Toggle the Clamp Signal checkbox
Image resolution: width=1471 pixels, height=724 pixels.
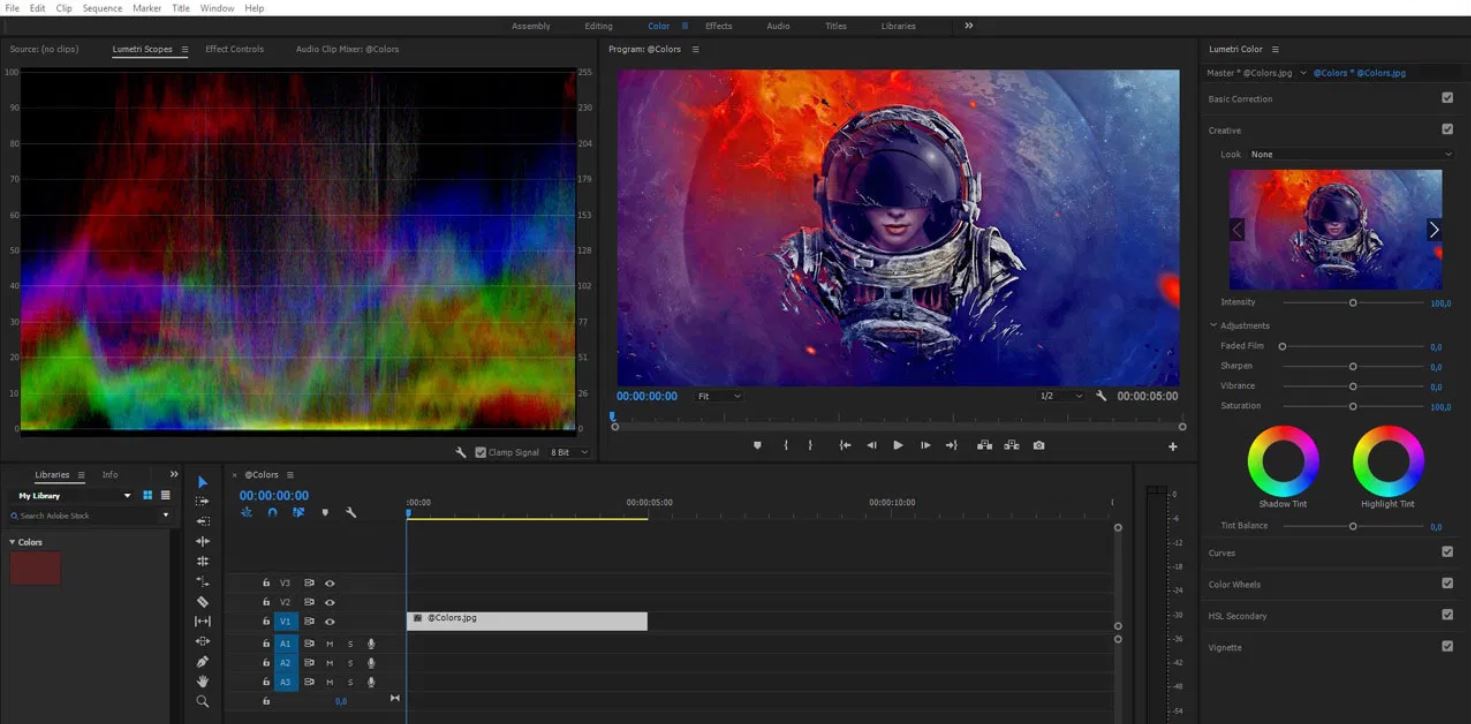(x=481, y=452)
